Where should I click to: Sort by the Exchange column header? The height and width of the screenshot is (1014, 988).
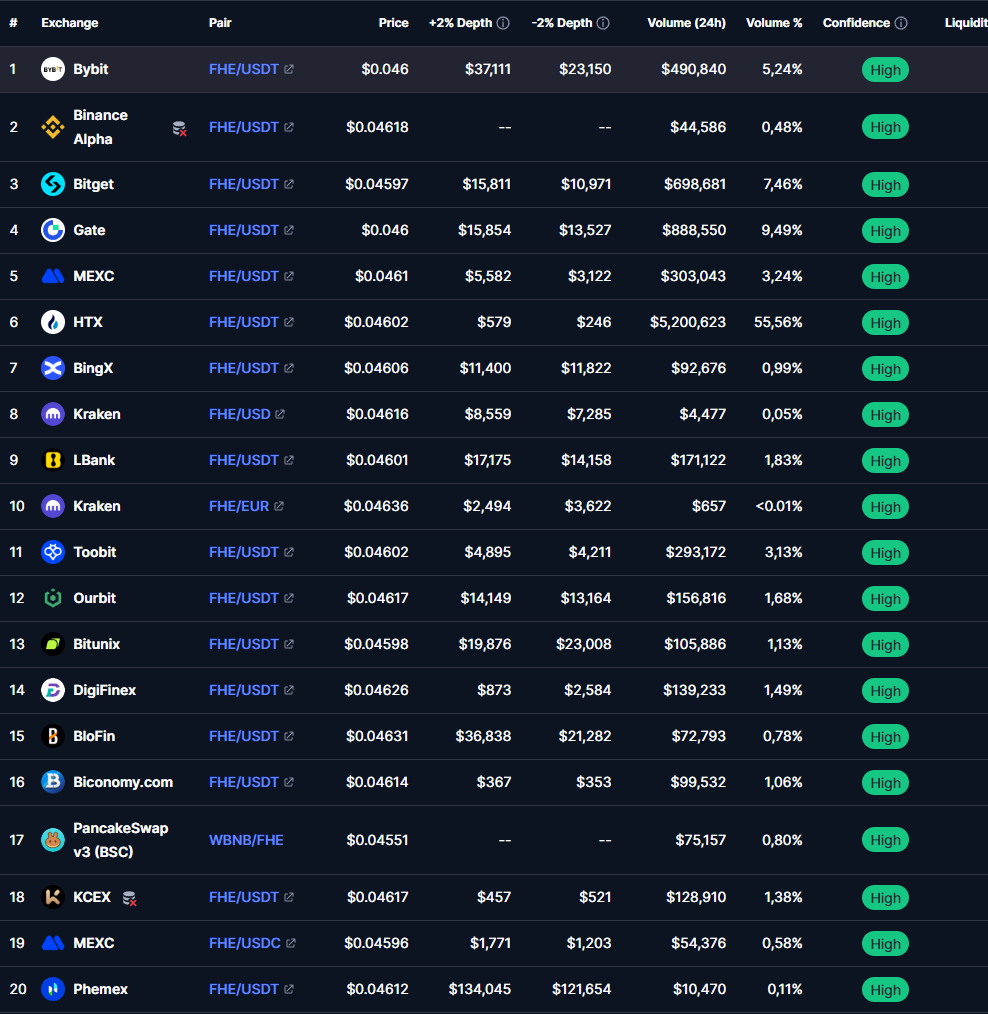pyautogui.click(x=69, y=23)
